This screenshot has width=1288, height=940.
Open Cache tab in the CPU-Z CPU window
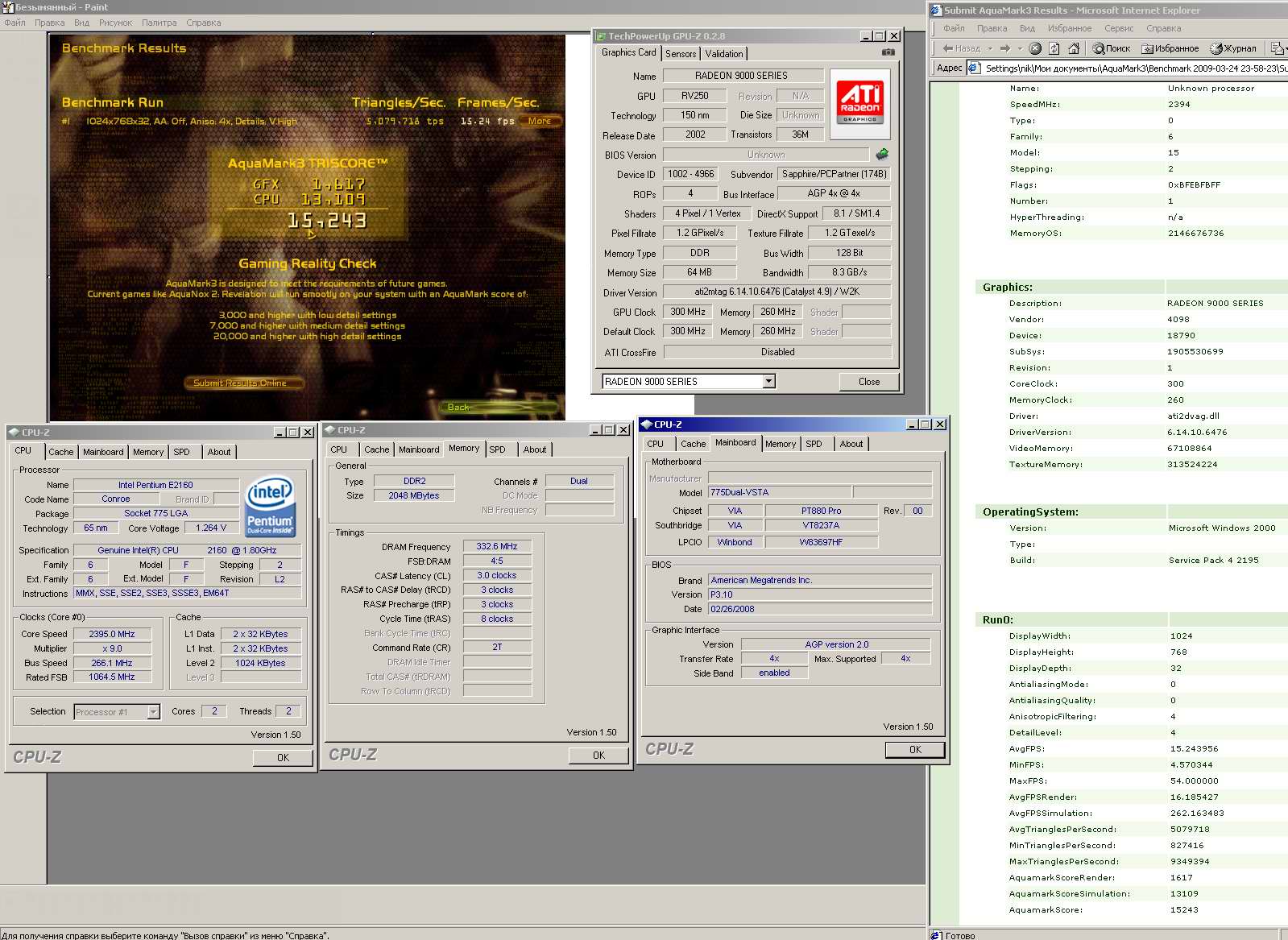point(60,452)
